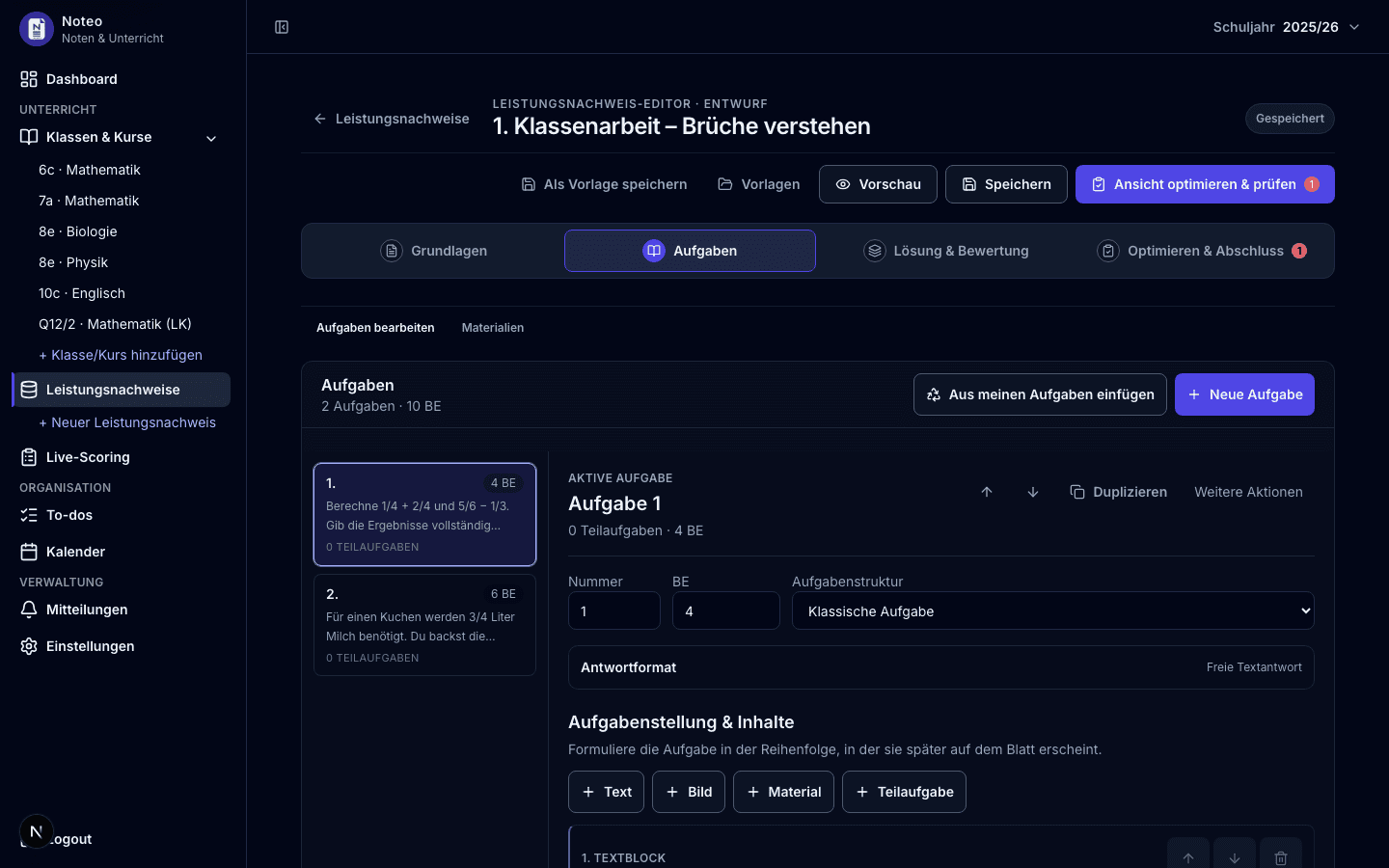Open the Aufgabenstruktur dropdown
Image resolution: width=1389 pixels, height=868 pixels.
click(x=1053, y=610)
